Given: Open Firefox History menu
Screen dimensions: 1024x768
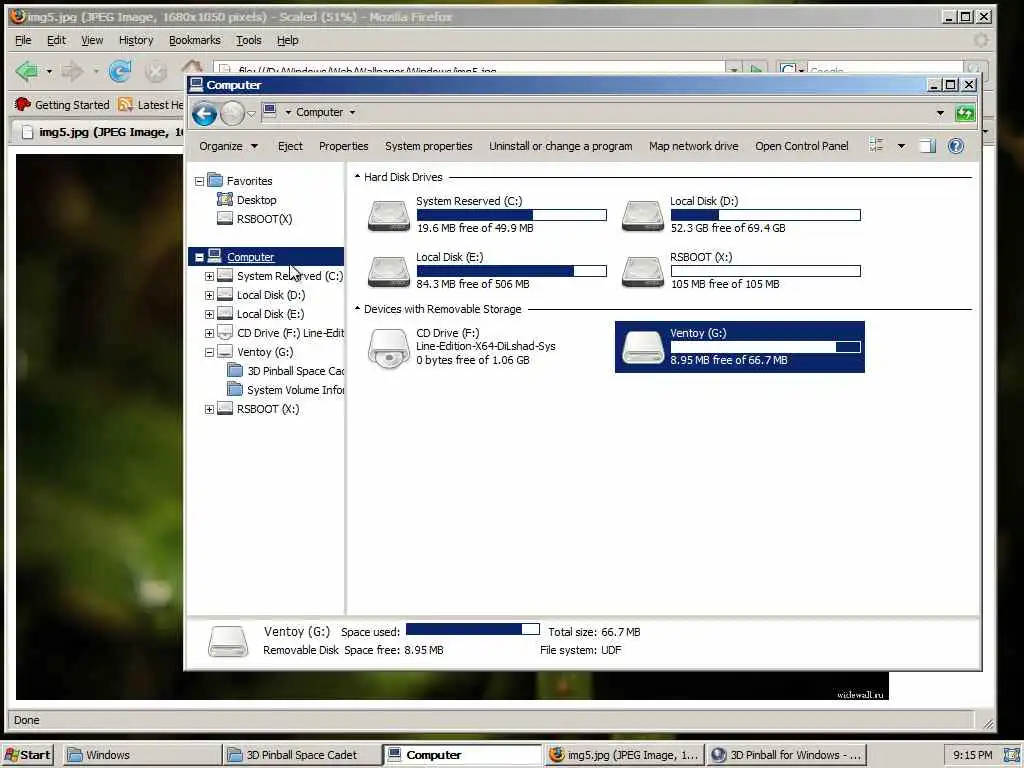Looking at the screenshot, I should click(136, 40).
